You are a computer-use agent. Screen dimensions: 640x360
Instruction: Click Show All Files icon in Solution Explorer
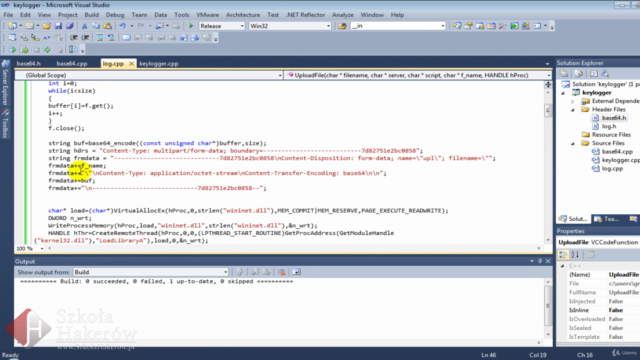click(x=579, y=74)
